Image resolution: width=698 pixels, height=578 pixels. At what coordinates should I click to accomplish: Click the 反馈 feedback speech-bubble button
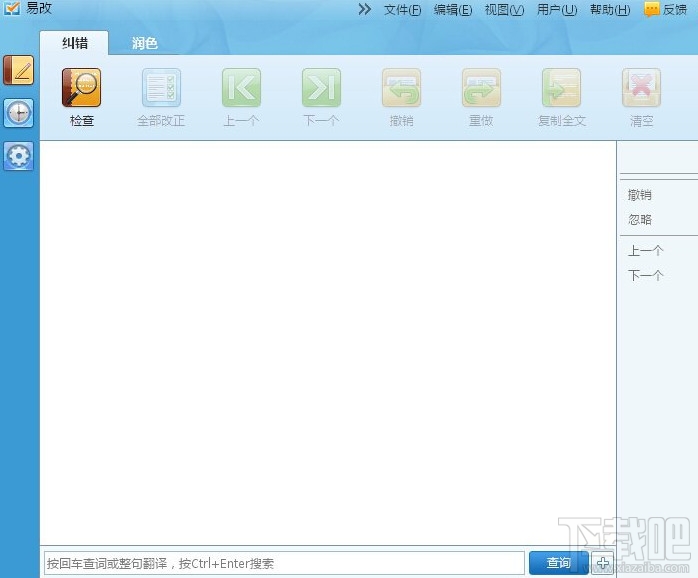coord(666,9)
